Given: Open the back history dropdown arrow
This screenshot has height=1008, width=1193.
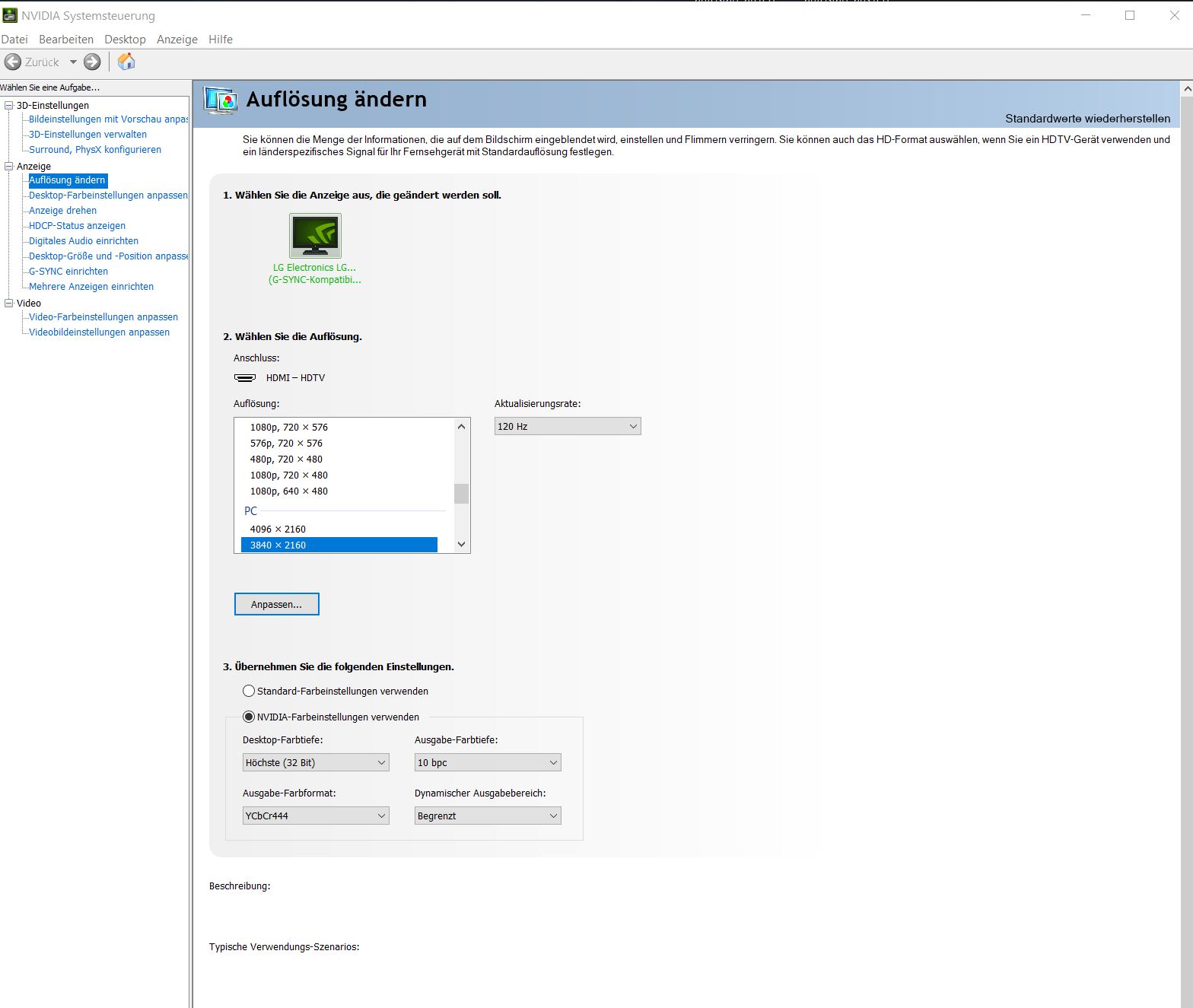Looking at the screenshot, I should [x=73, y=62].
